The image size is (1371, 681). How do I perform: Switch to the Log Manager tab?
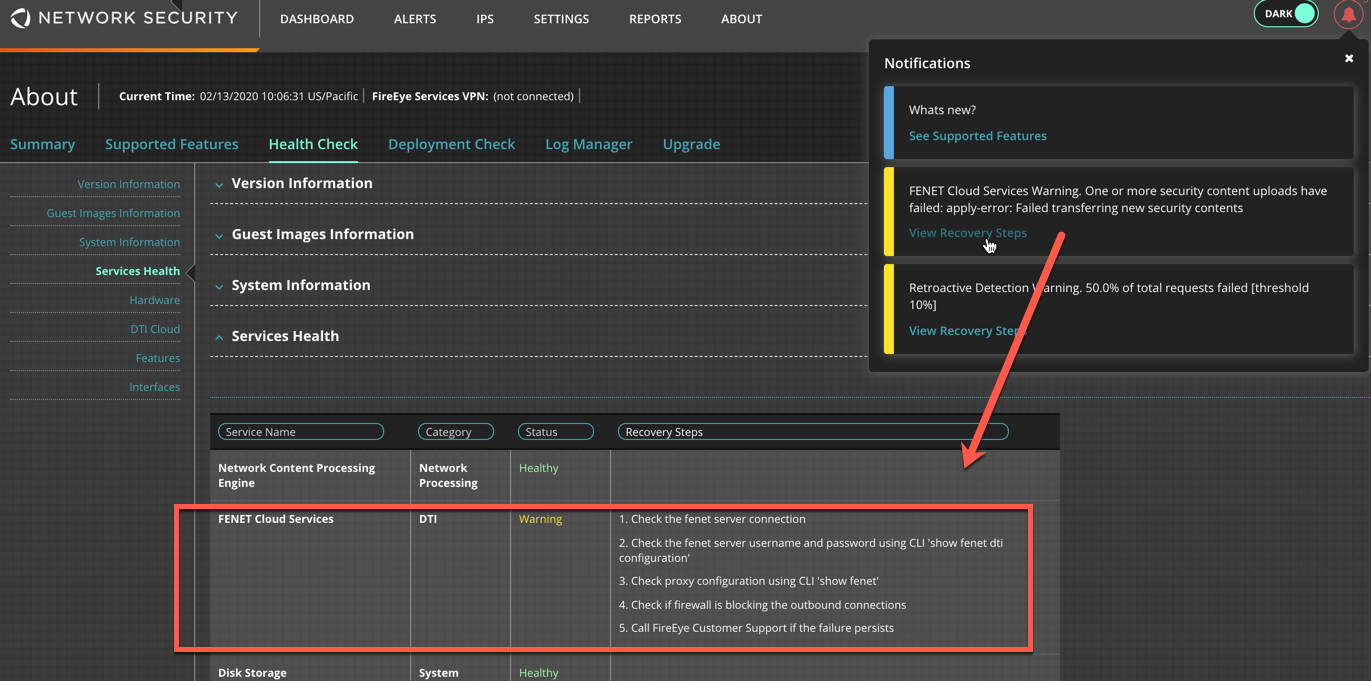point(588,144)
